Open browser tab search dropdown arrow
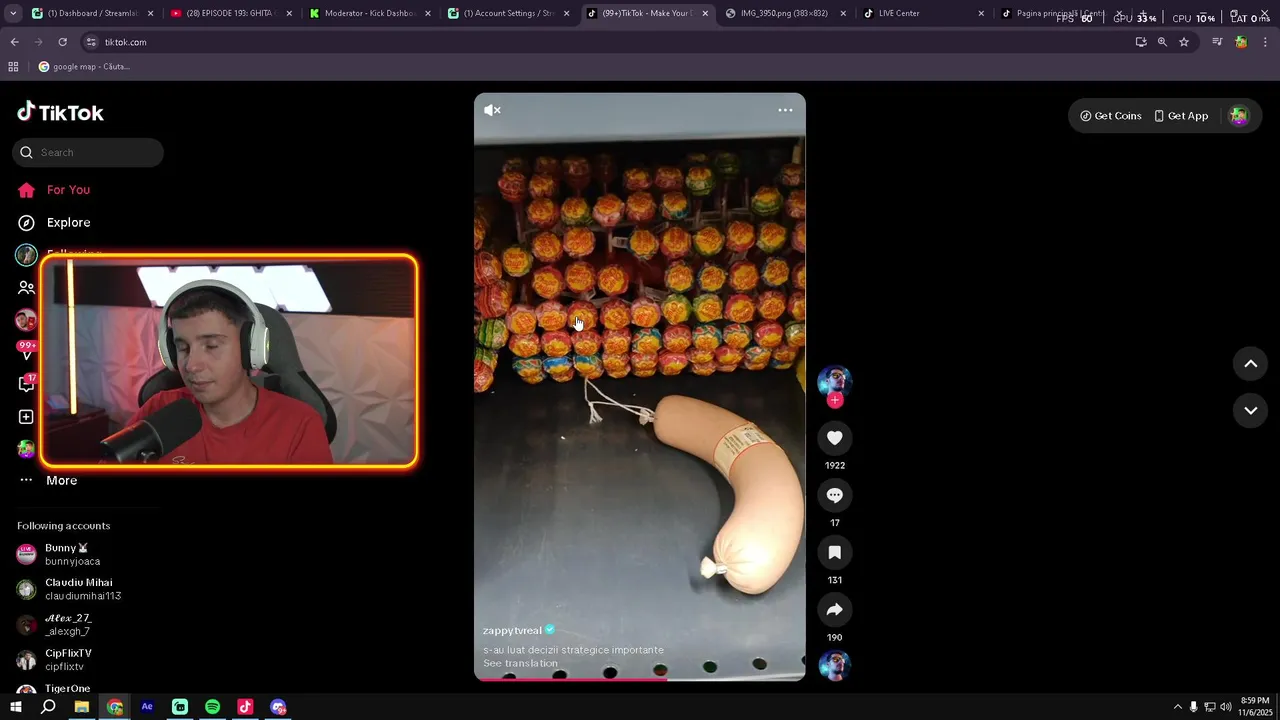 pos(13,13)
